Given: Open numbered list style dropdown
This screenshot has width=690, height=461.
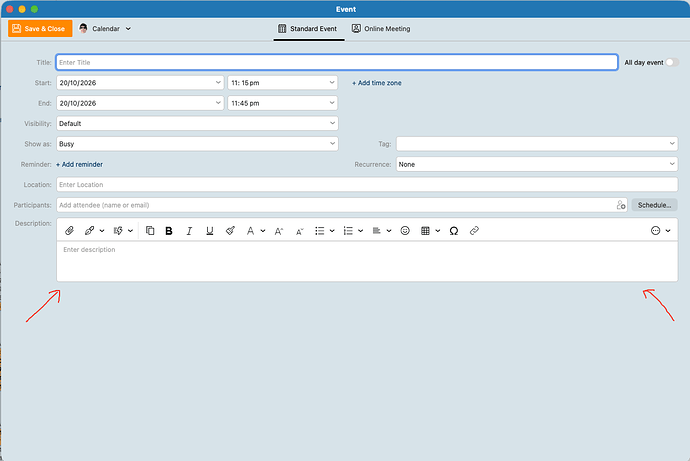Looking at the screenshot, I should pos(360,230).
